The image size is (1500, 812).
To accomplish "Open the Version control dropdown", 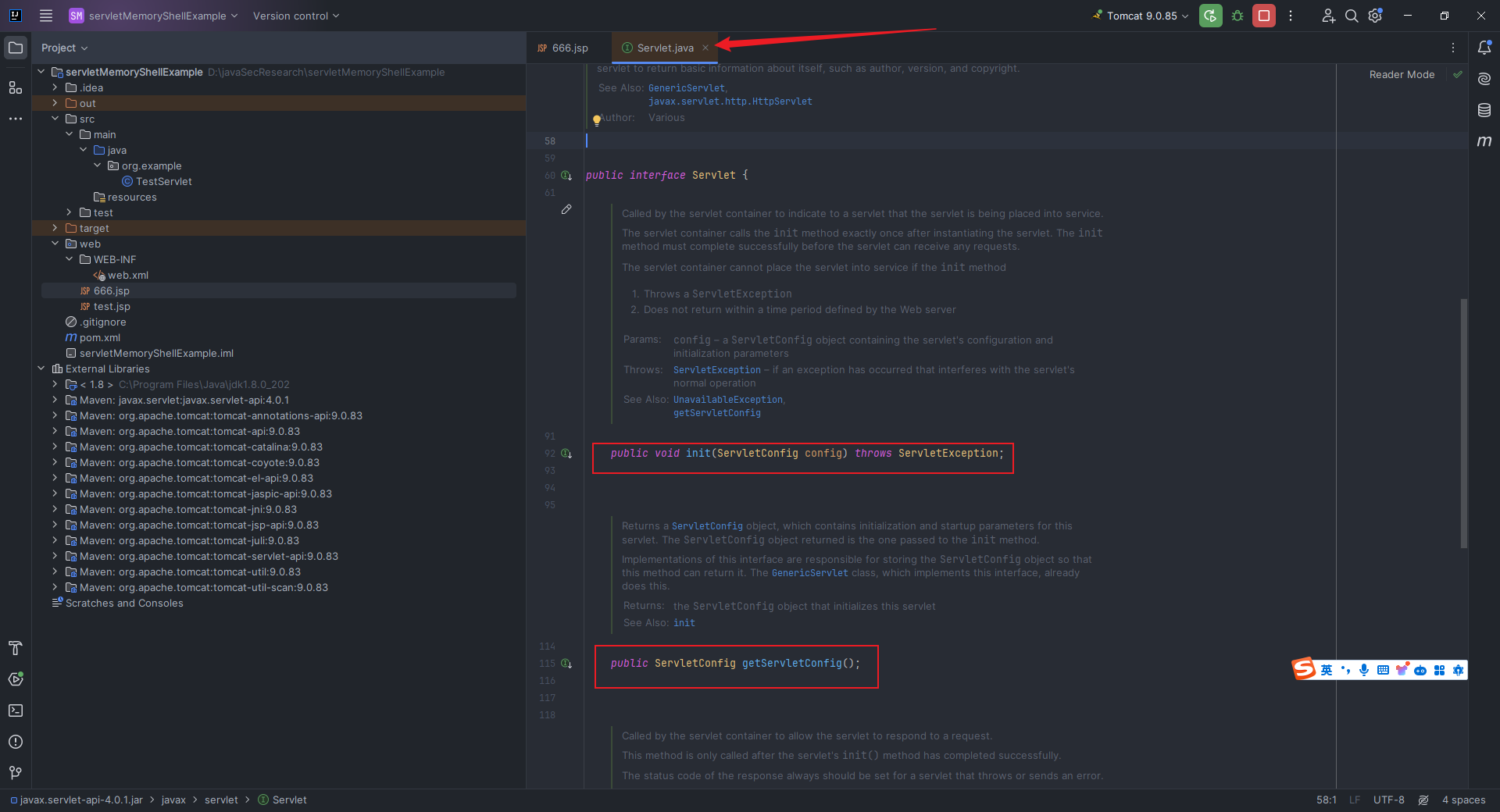I will [x=296, y=16].
